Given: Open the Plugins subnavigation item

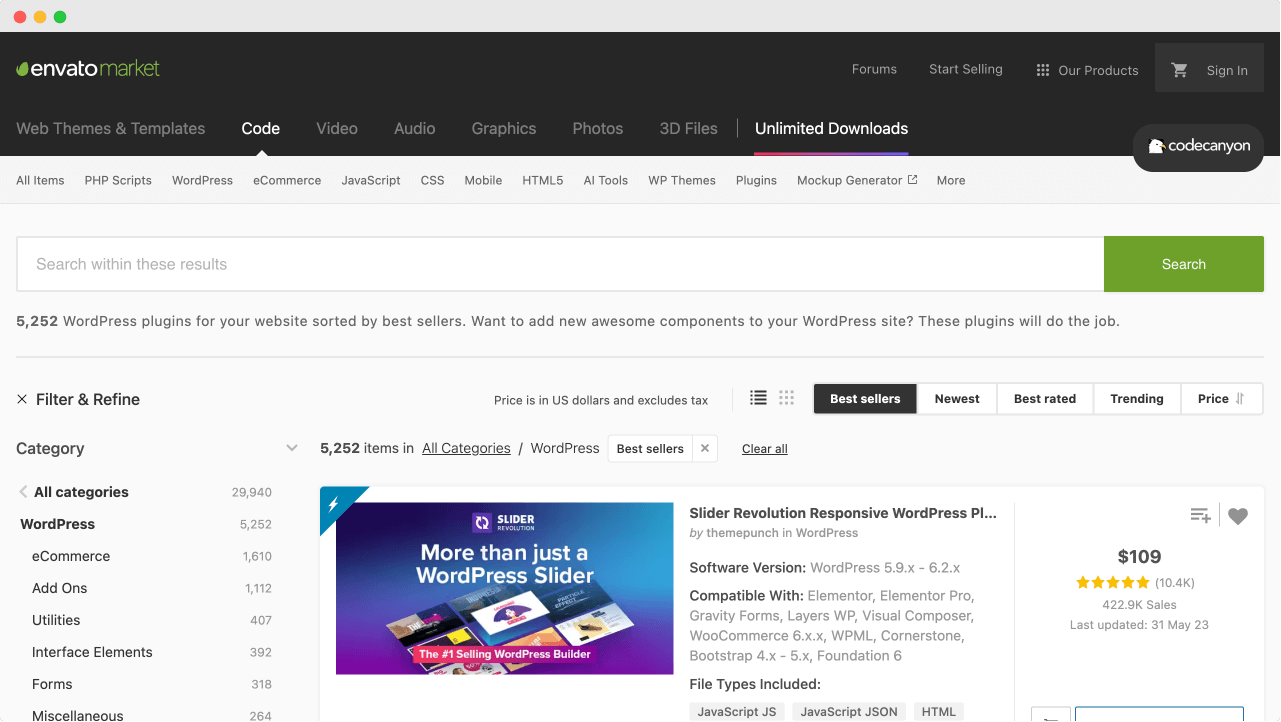Looking at the screenshot, I should 756,181.
